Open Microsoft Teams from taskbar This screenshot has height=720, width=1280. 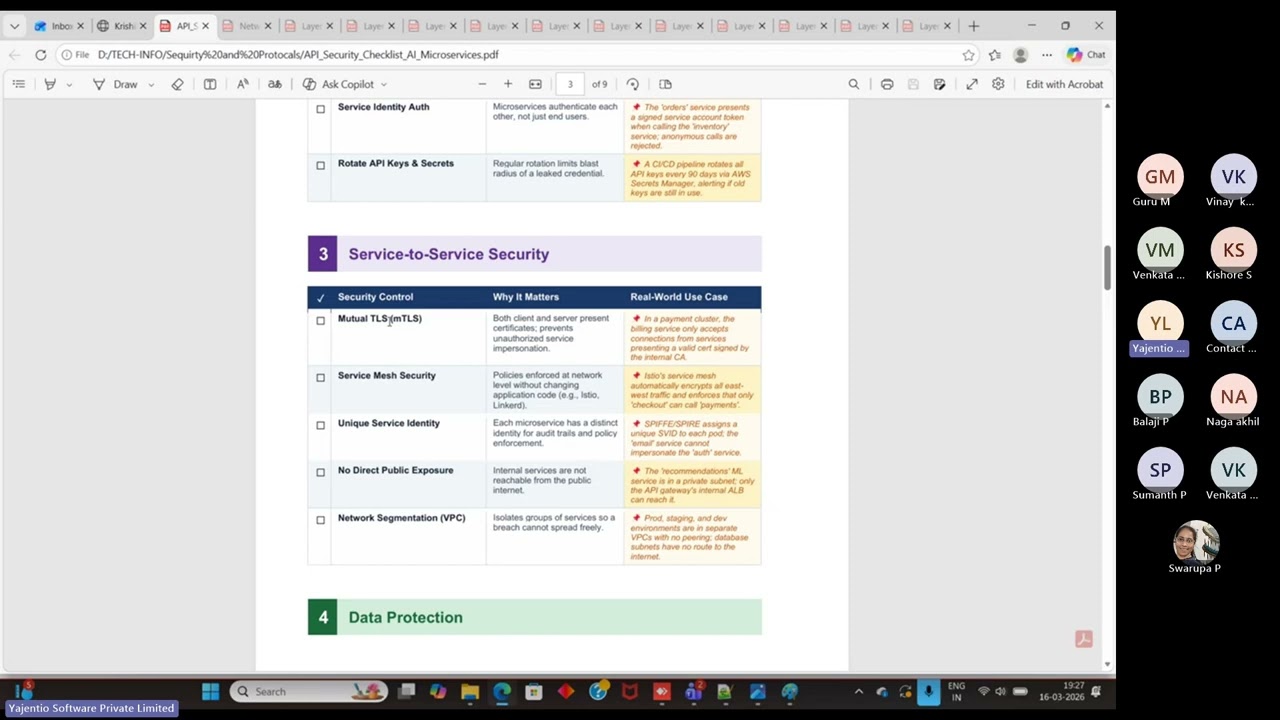693,691
